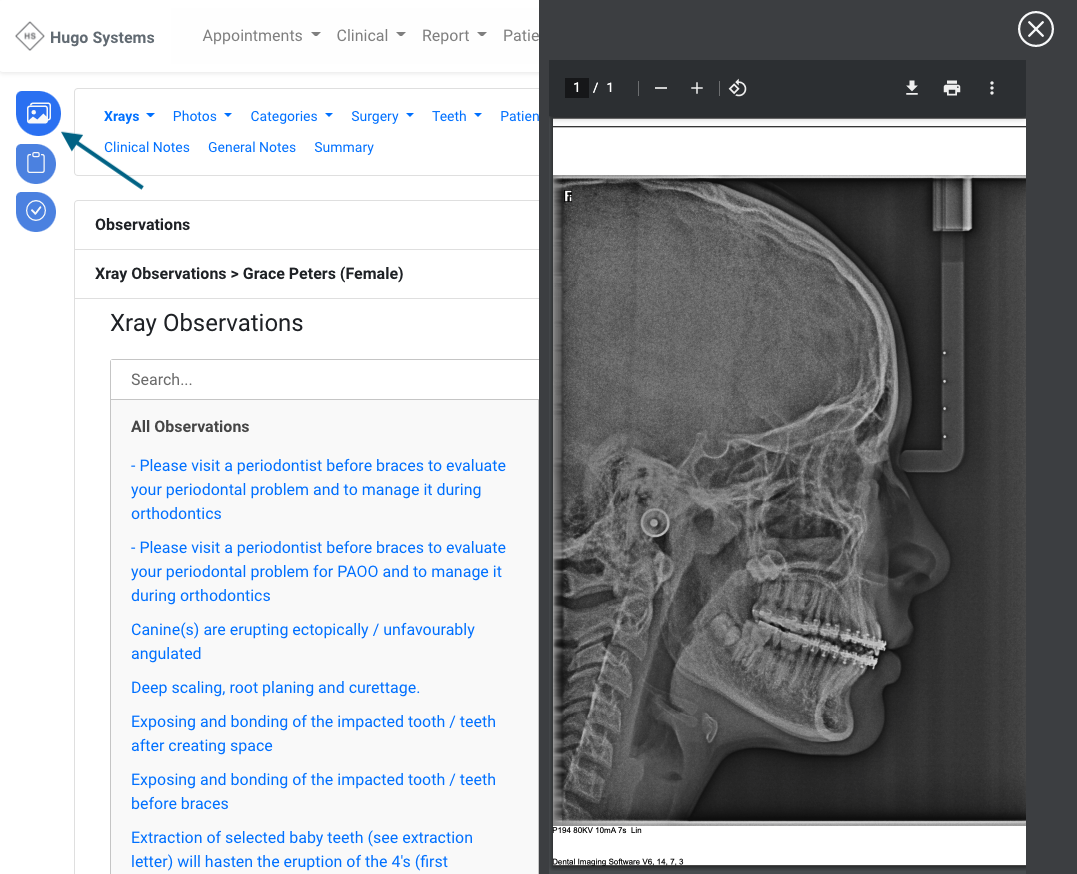Zoom out of the X-ray
The width and height of the screenshot is (1077, 874).
click(x=661, y=88)
